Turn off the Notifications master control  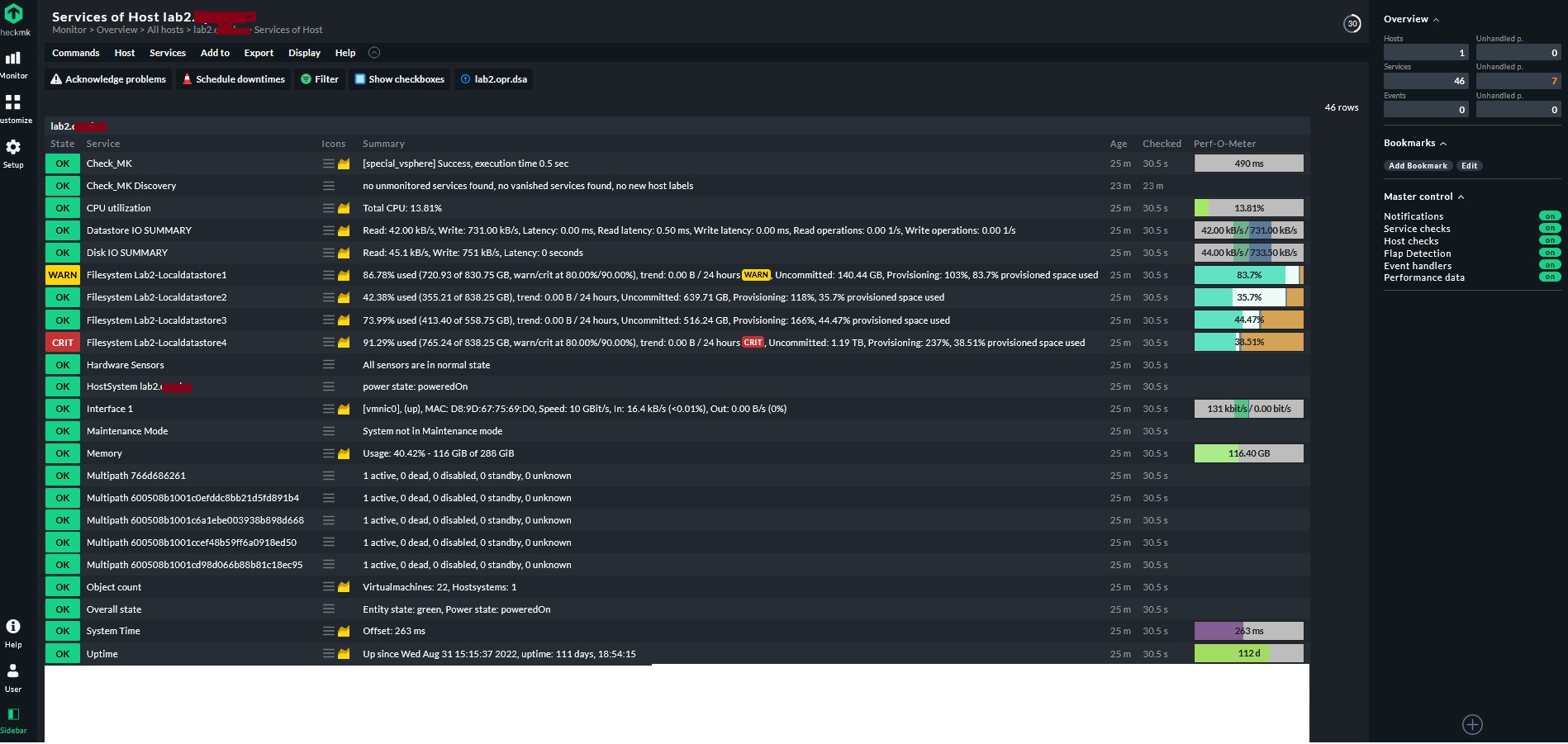1549,216
